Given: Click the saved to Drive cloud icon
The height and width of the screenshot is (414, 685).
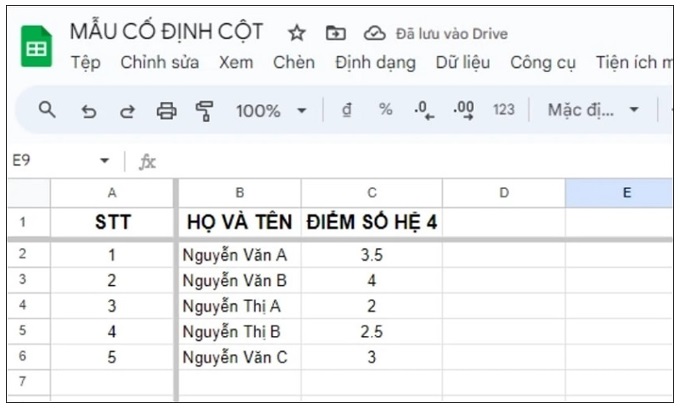Looking at the screenshot, I should pyautogui.click(x=374, y=33).
